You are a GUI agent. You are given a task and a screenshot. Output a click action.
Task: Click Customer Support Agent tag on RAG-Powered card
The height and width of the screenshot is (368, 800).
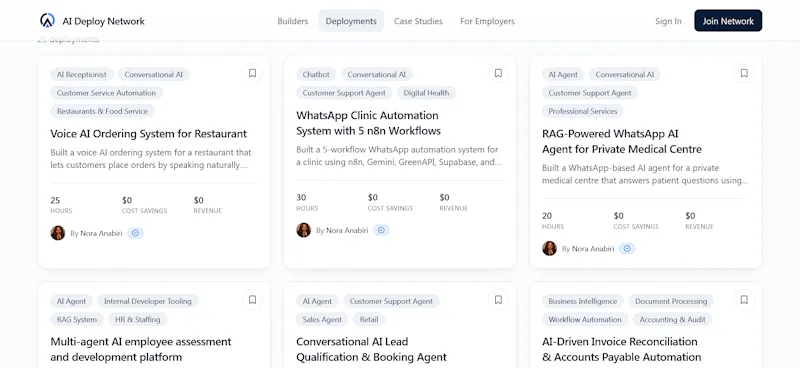(590, 93)
